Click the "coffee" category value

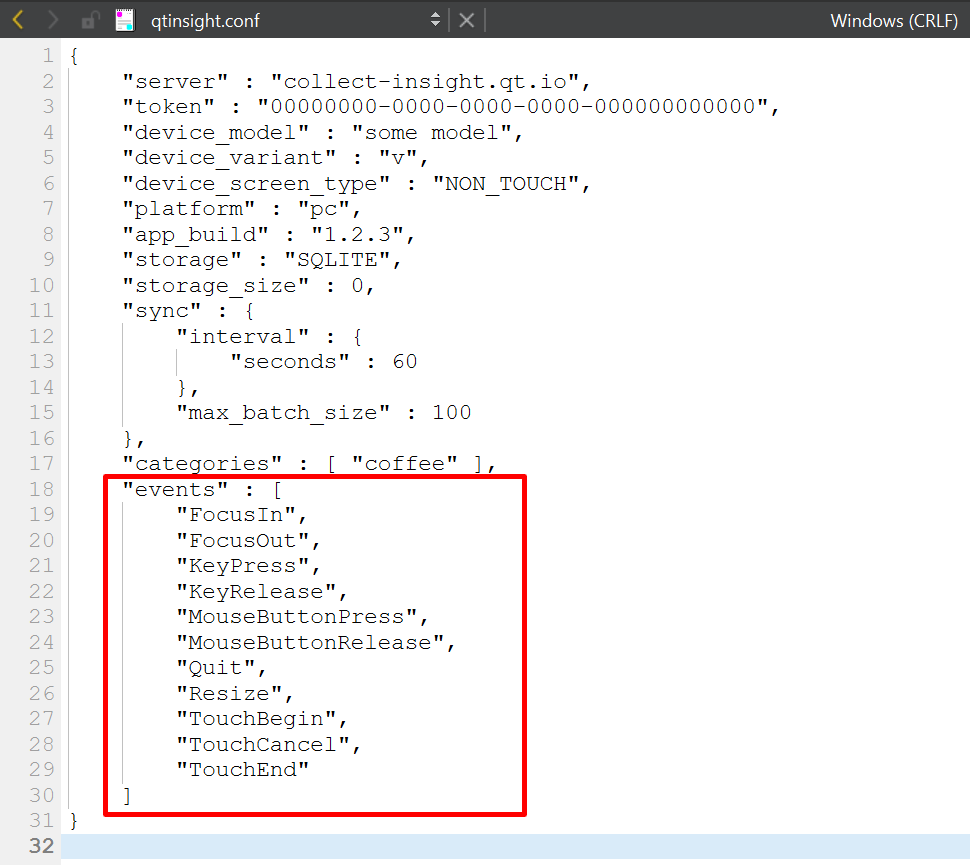pos(404,463)
